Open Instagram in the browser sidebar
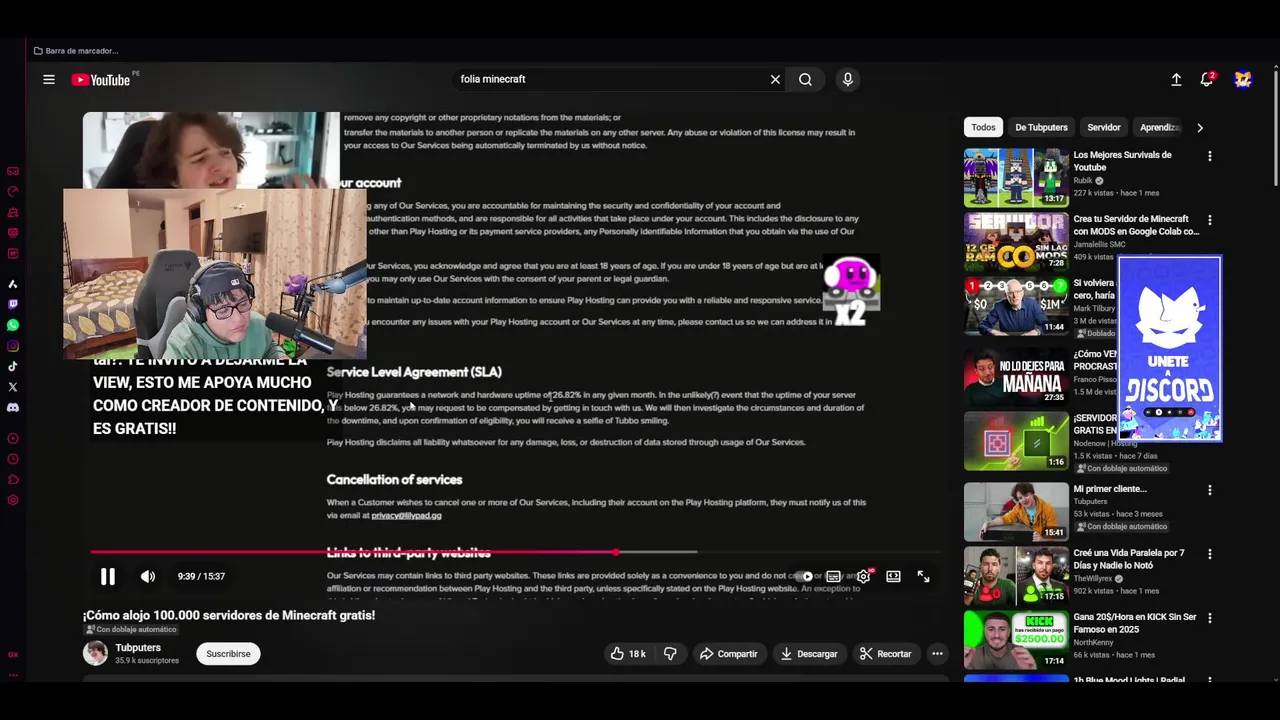1280x720 pixels. coord(13,346)
